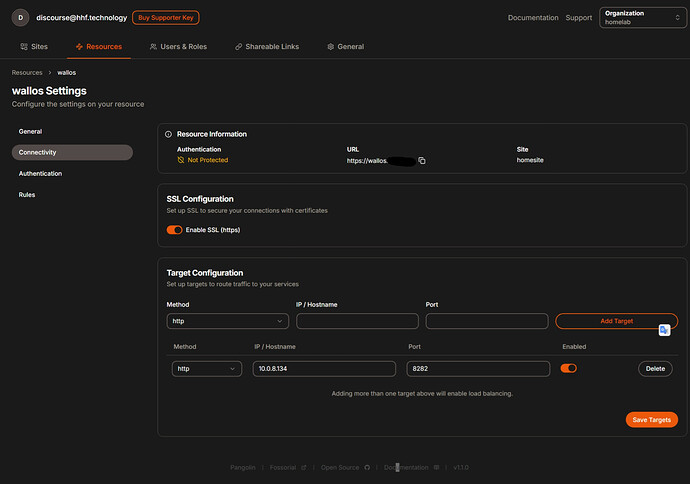
Task: Click the General gear icon
Action: pyautogui.click(x=330, y=47)
